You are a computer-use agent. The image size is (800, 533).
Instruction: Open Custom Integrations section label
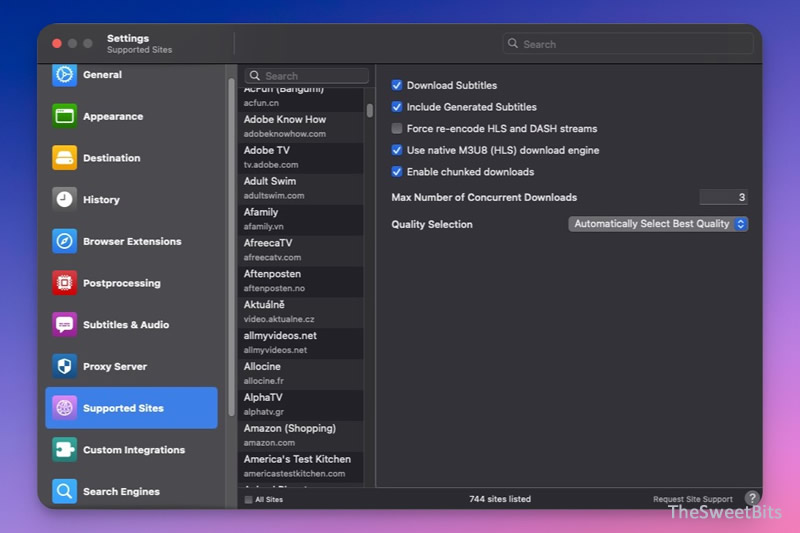134,450
